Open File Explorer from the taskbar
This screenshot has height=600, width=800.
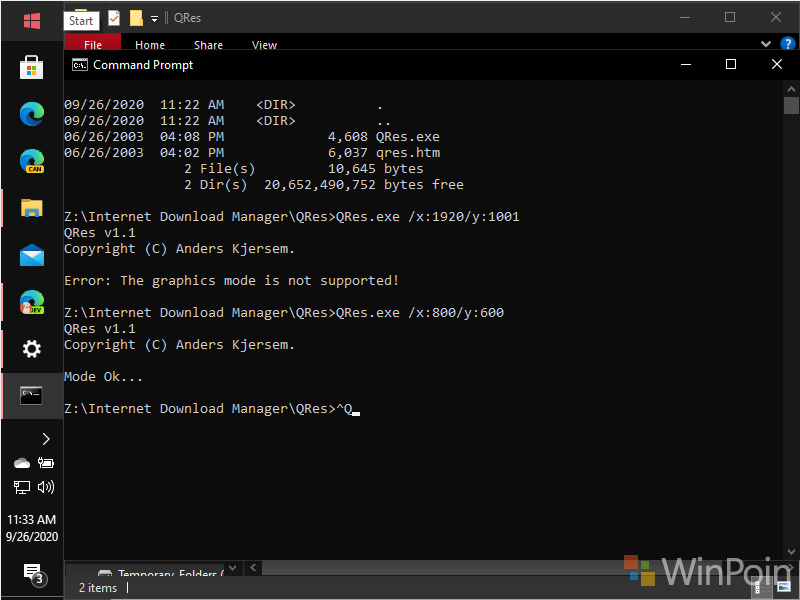32,208
